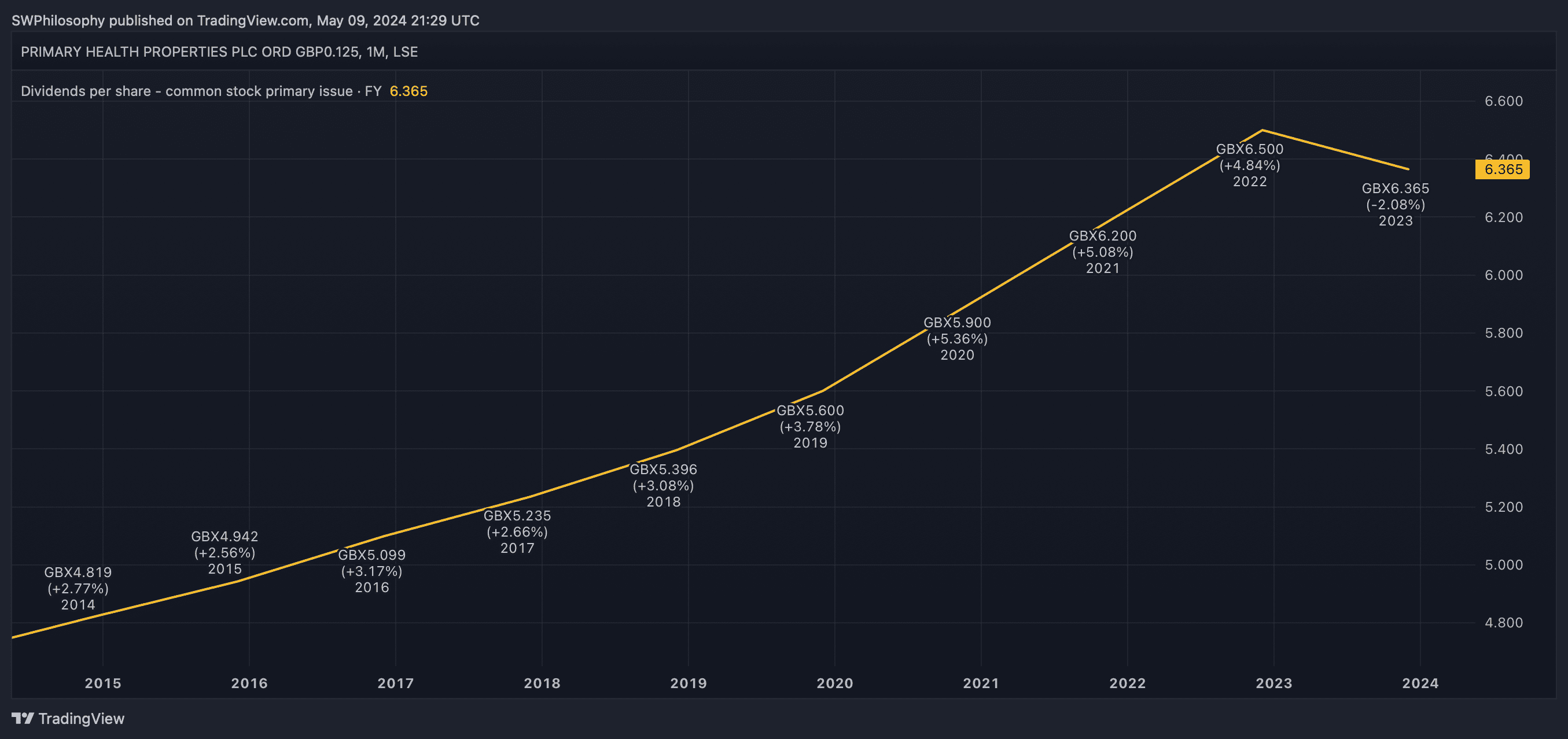Click the GBX6.365 2023 data label
This screenshot has width=1568, height=739.
point(1395,204)
